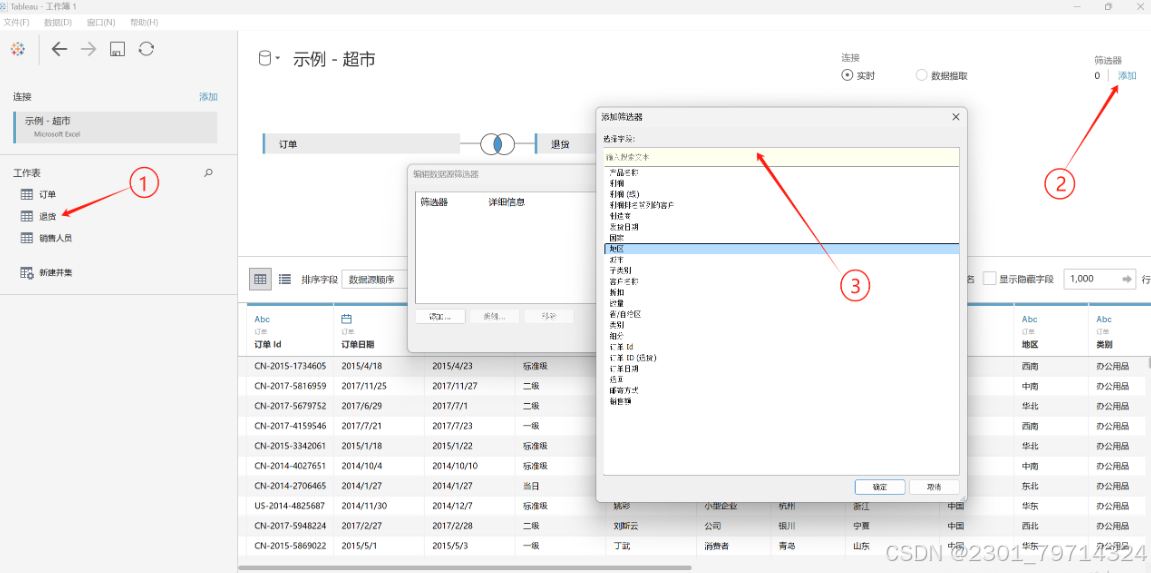Click the 添加 link under 筛选器
Image resolution: width=1151 pixels, height=573 pixels.
point(1128,75)
